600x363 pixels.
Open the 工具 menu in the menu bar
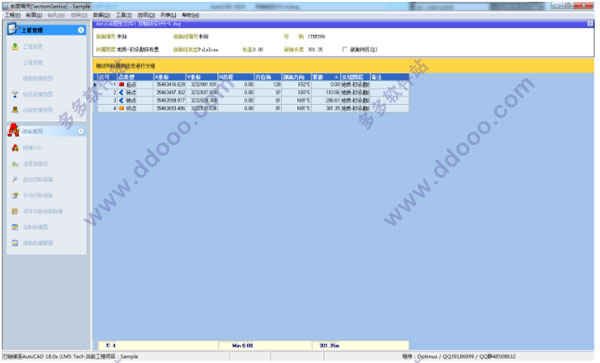pyautogui.click(x=124, y=15)
